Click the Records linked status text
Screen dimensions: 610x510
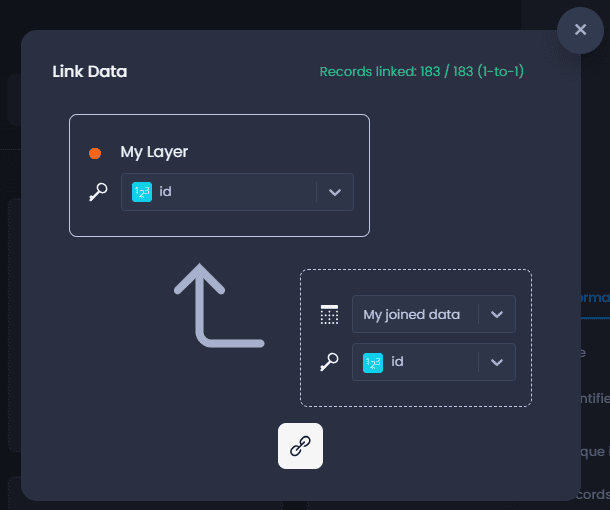pyautogui.click(x=422, y=72)
